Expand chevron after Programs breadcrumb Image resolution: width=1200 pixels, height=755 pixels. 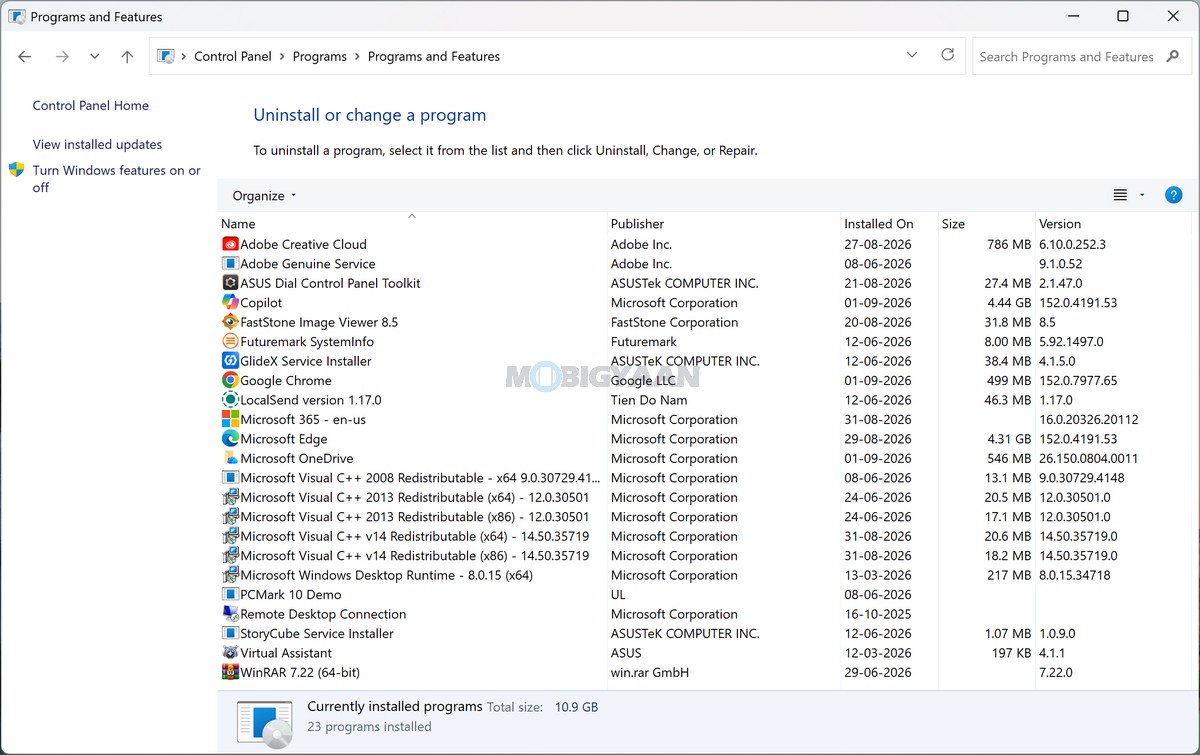click(x=357, y=57)
